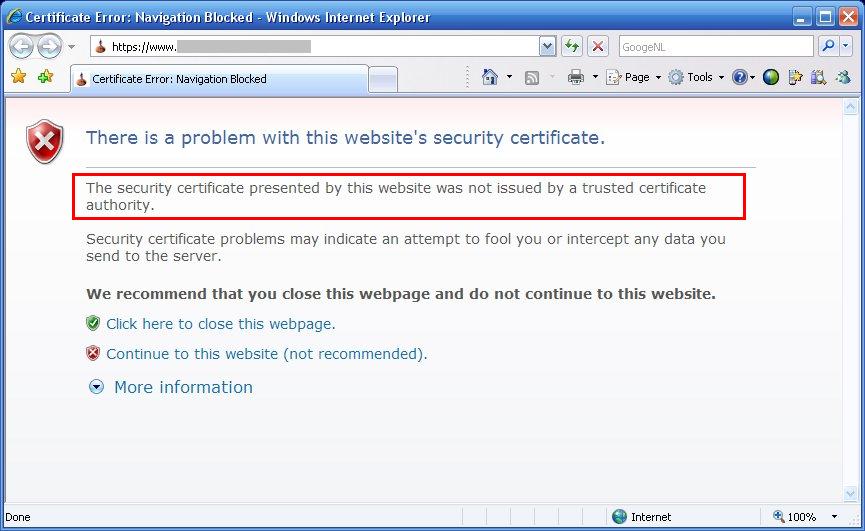Expand the address bar dropdown

(547, 46)
